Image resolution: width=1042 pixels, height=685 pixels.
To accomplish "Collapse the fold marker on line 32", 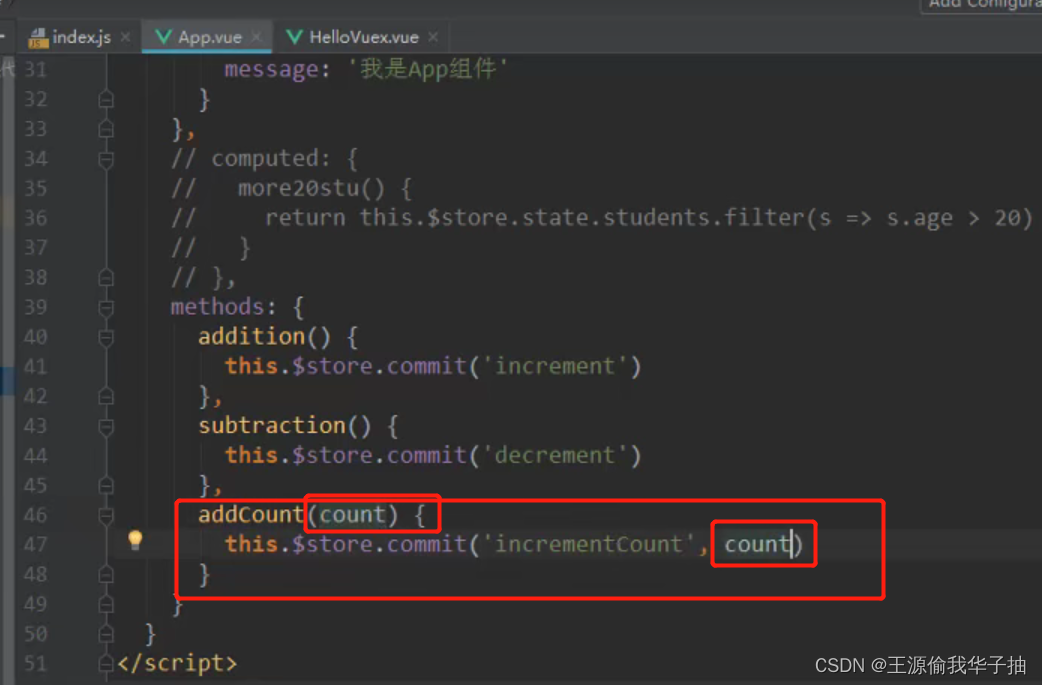I will pyautogui.click(x=106, y=100).
